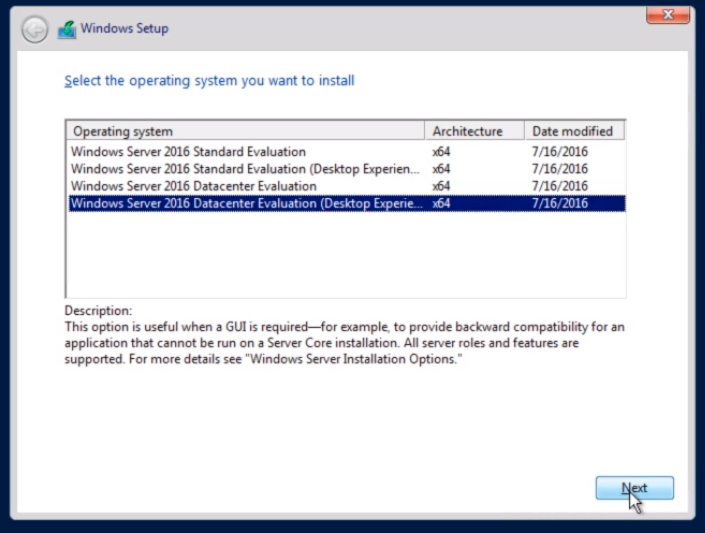Sort by Architecture column header
Screen dimensions: 705x533
pyautogui.click(x=475, y=131)
